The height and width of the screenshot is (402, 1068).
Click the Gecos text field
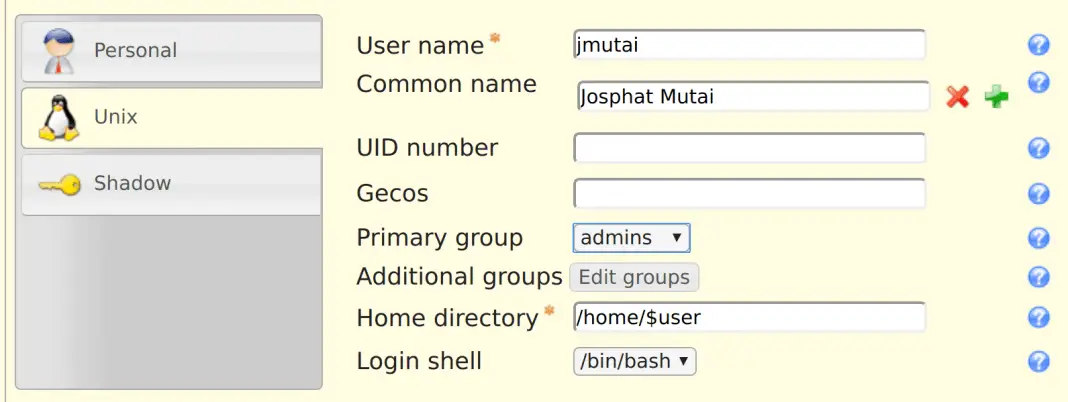pyautogui.click(x=749, y=194)
